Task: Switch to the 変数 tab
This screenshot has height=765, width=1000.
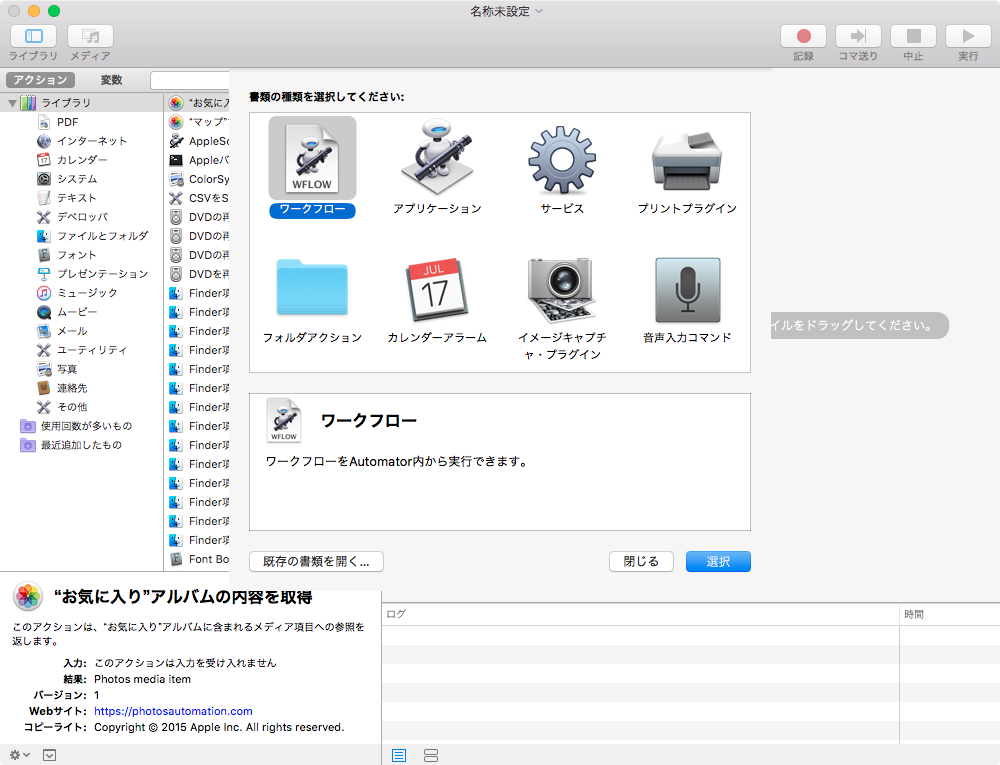Action: [x=111, y=80]
